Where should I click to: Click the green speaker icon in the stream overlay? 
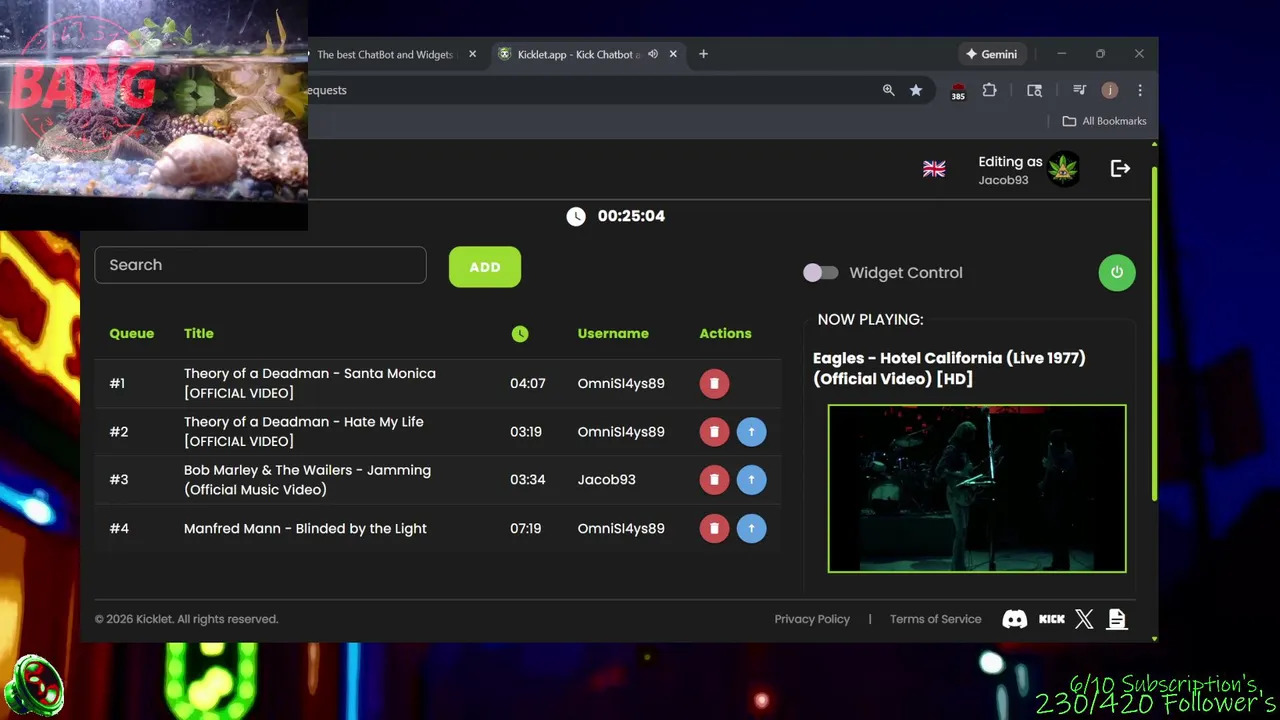click(x=33, y=686)
